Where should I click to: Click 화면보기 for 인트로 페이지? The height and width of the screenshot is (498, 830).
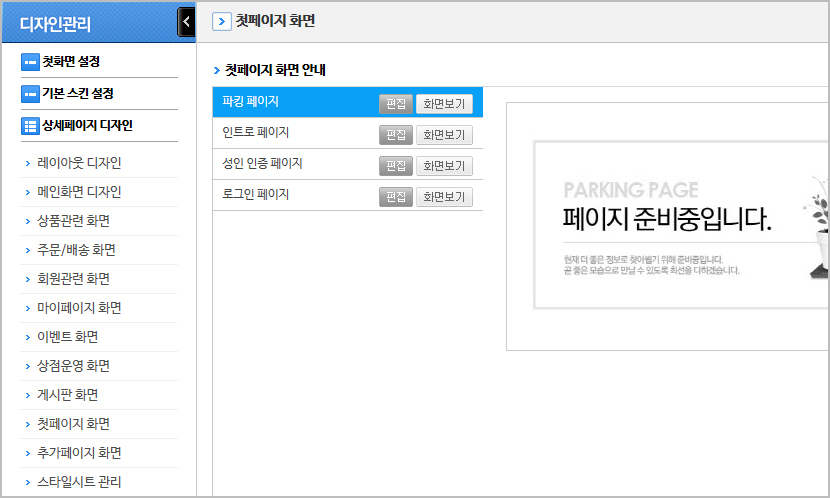click(444, 135)
